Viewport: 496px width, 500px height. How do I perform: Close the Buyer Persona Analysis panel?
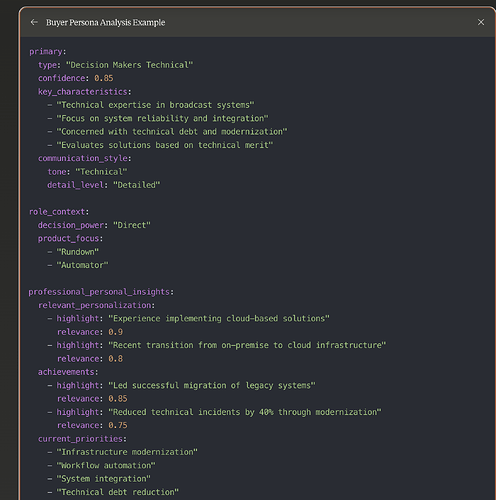pyautogui.click(x=481, y=22)
